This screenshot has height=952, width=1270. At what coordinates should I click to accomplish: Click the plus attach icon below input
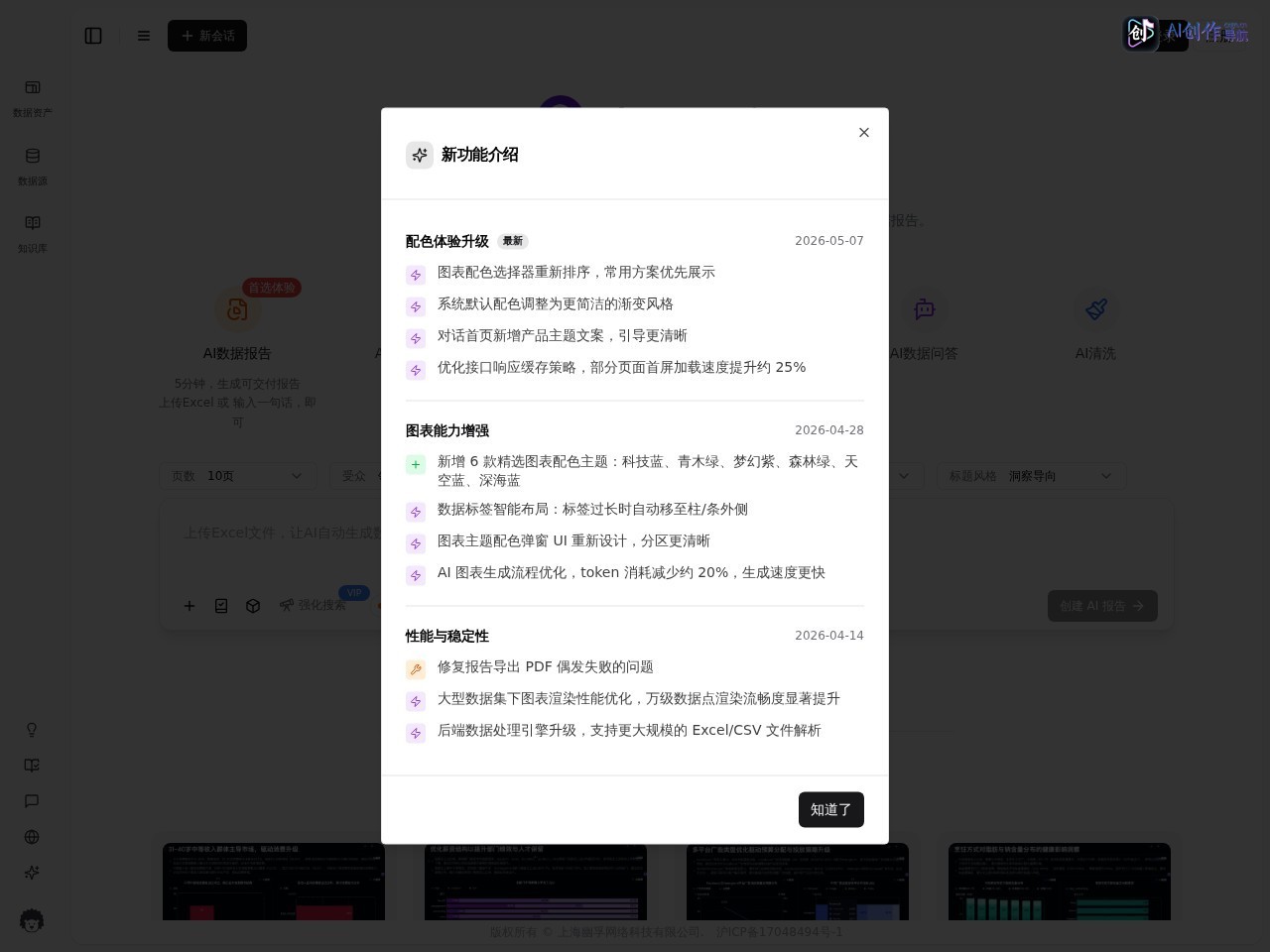(190, 606)
